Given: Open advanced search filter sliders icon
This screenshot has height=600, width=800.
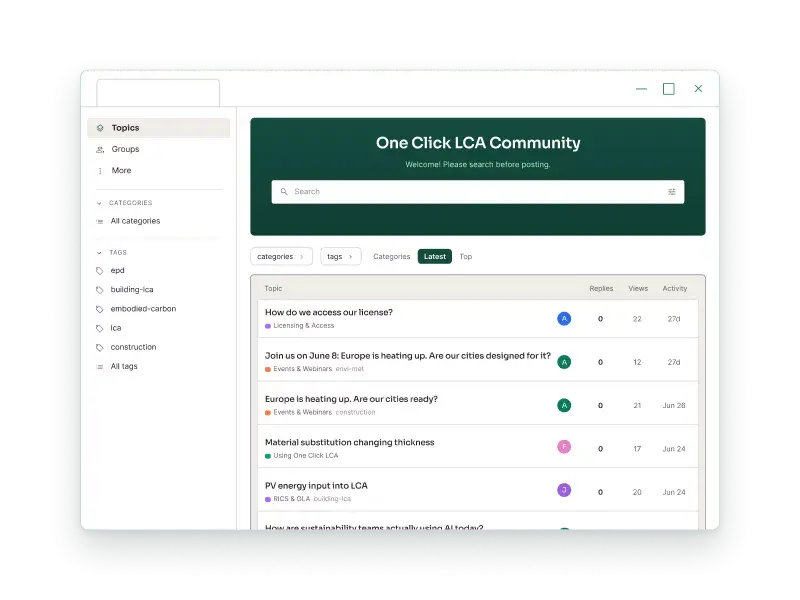Looking at the screenshot, I should point(671,192).
